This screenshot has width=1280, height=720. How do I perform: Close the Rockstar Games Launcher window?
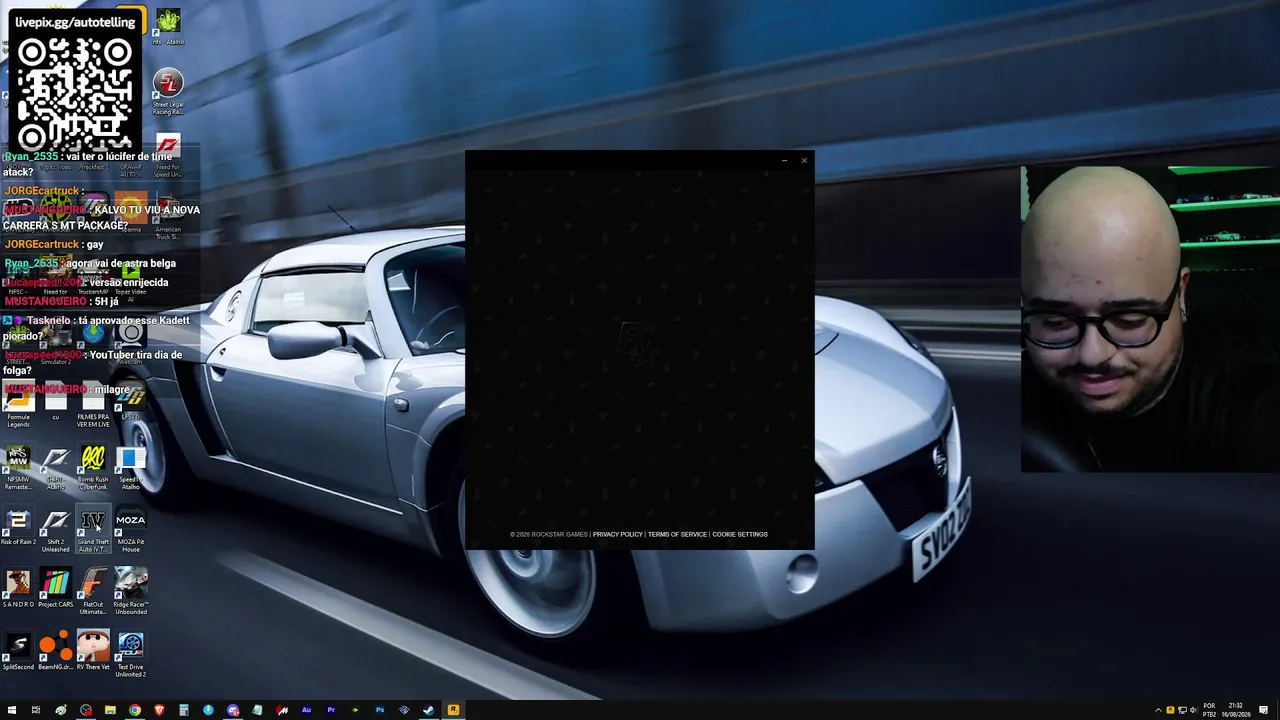804,160
